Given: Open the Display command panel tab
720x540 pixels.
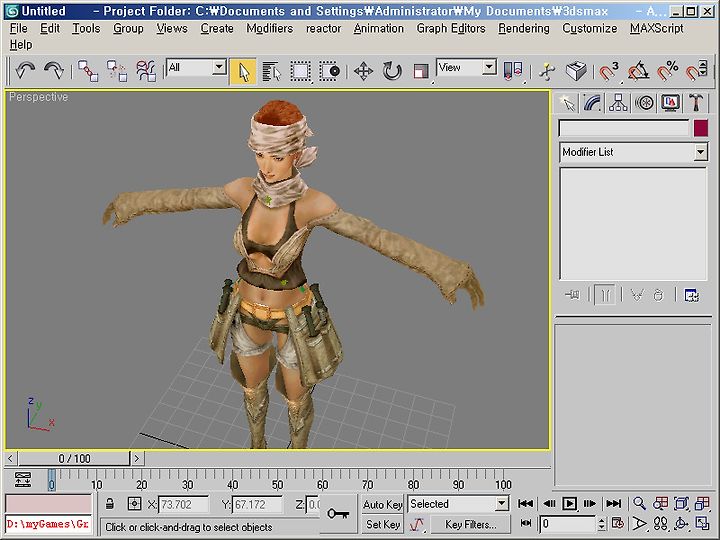Looking at the screenshot, I should [670, 103].
